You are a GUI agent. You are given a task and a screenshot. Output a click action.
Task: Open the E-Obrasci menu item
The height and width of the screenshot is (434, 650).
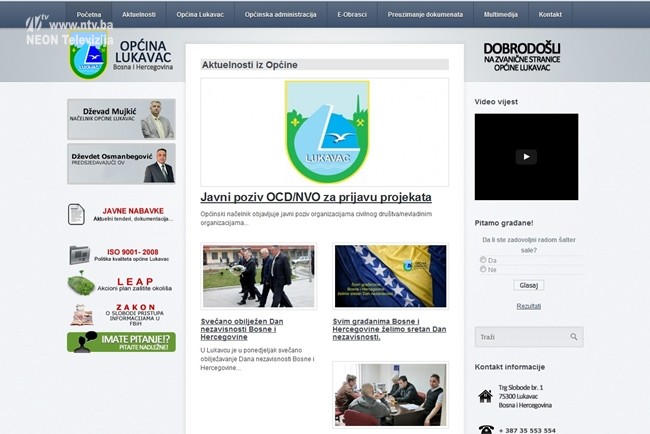click(351, 15)
